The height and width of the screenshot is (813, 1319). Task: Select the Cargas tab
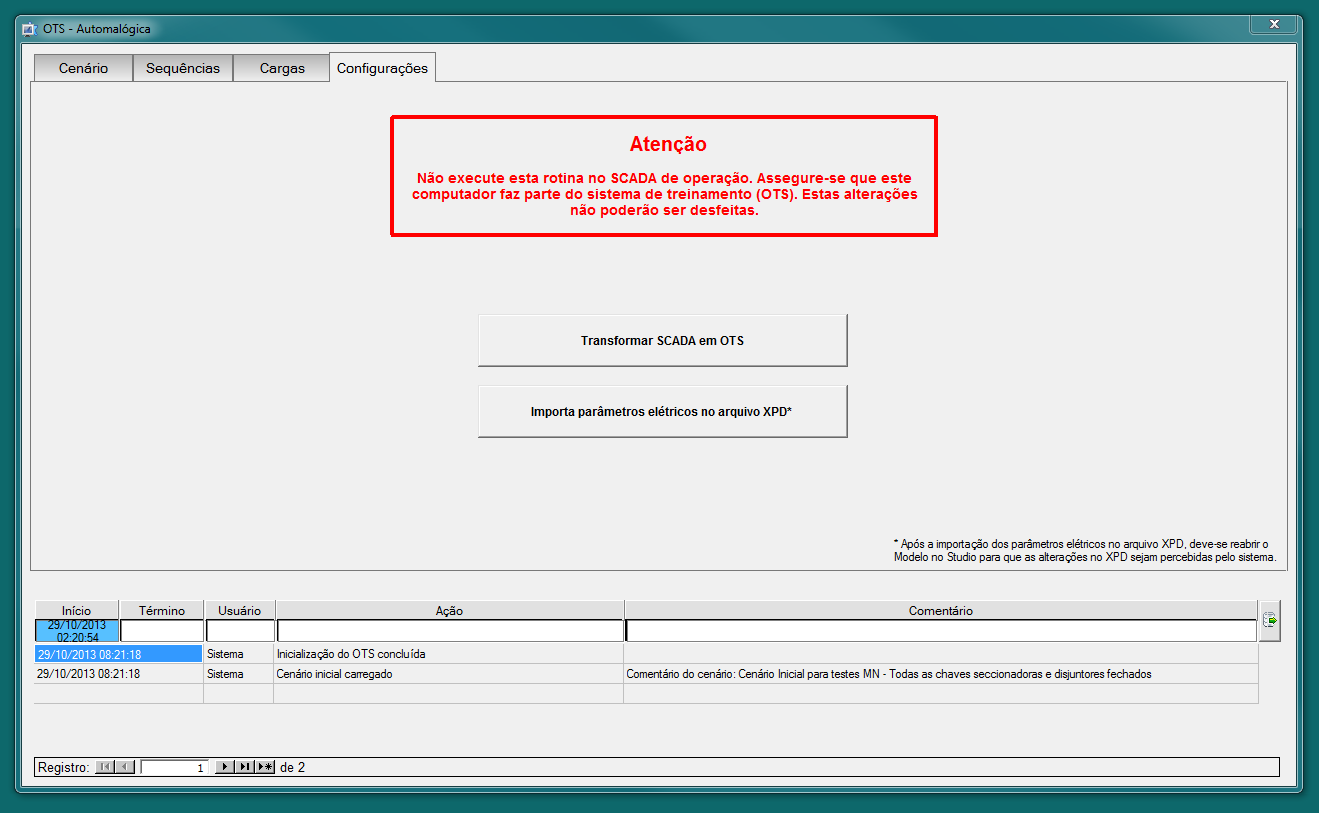282,68
